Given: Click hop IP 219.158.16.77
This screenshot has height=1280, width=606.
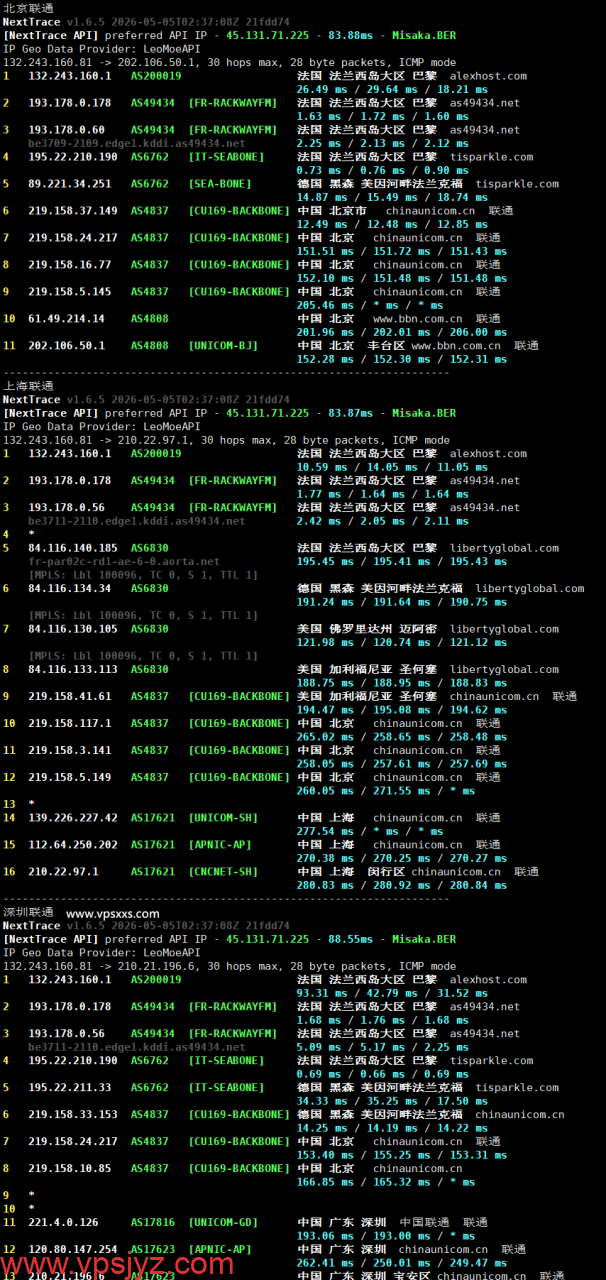Looking at the screenshot, I should click(x=69, y=265).
